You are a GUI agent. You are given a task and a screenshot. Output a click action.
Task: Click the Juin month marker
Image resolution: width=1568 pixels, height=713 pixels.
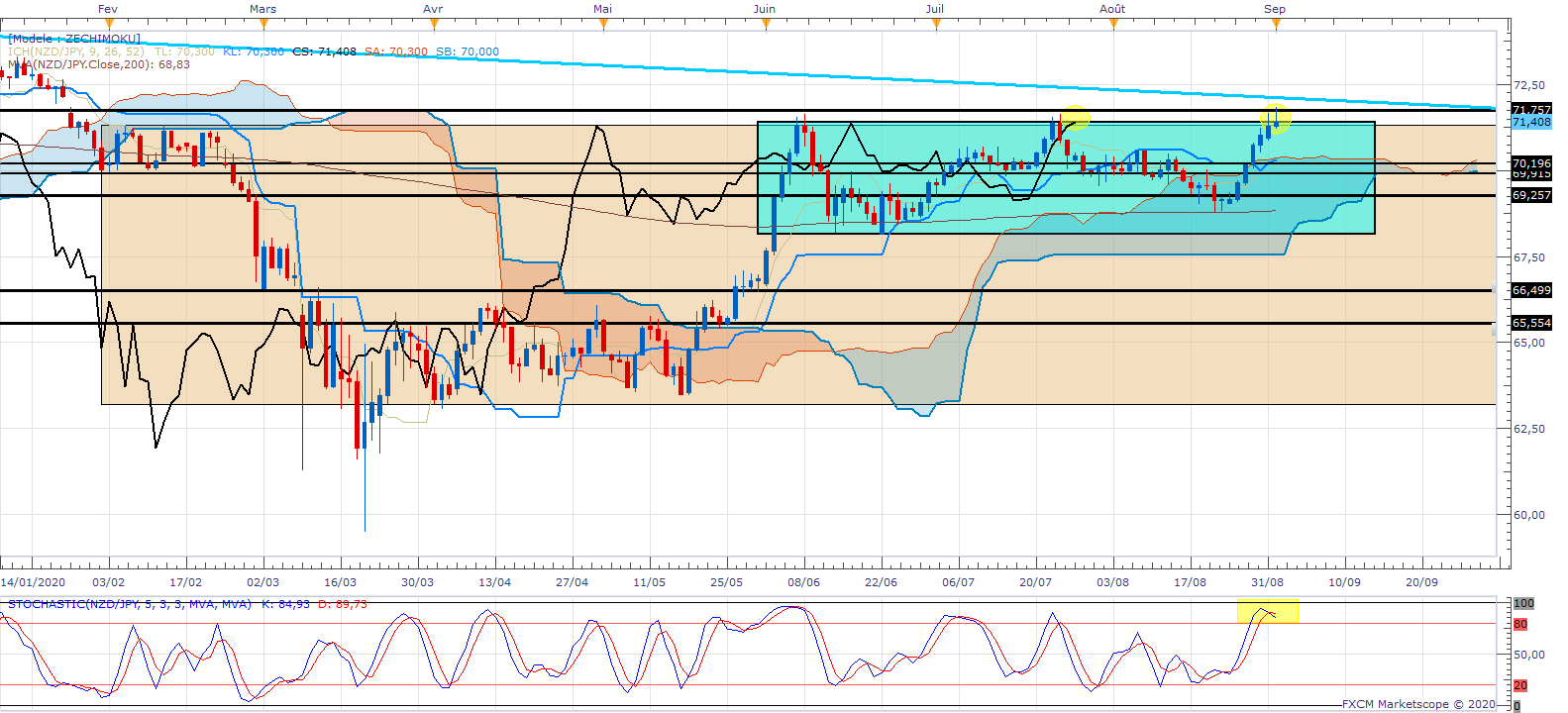click(765, 9)
